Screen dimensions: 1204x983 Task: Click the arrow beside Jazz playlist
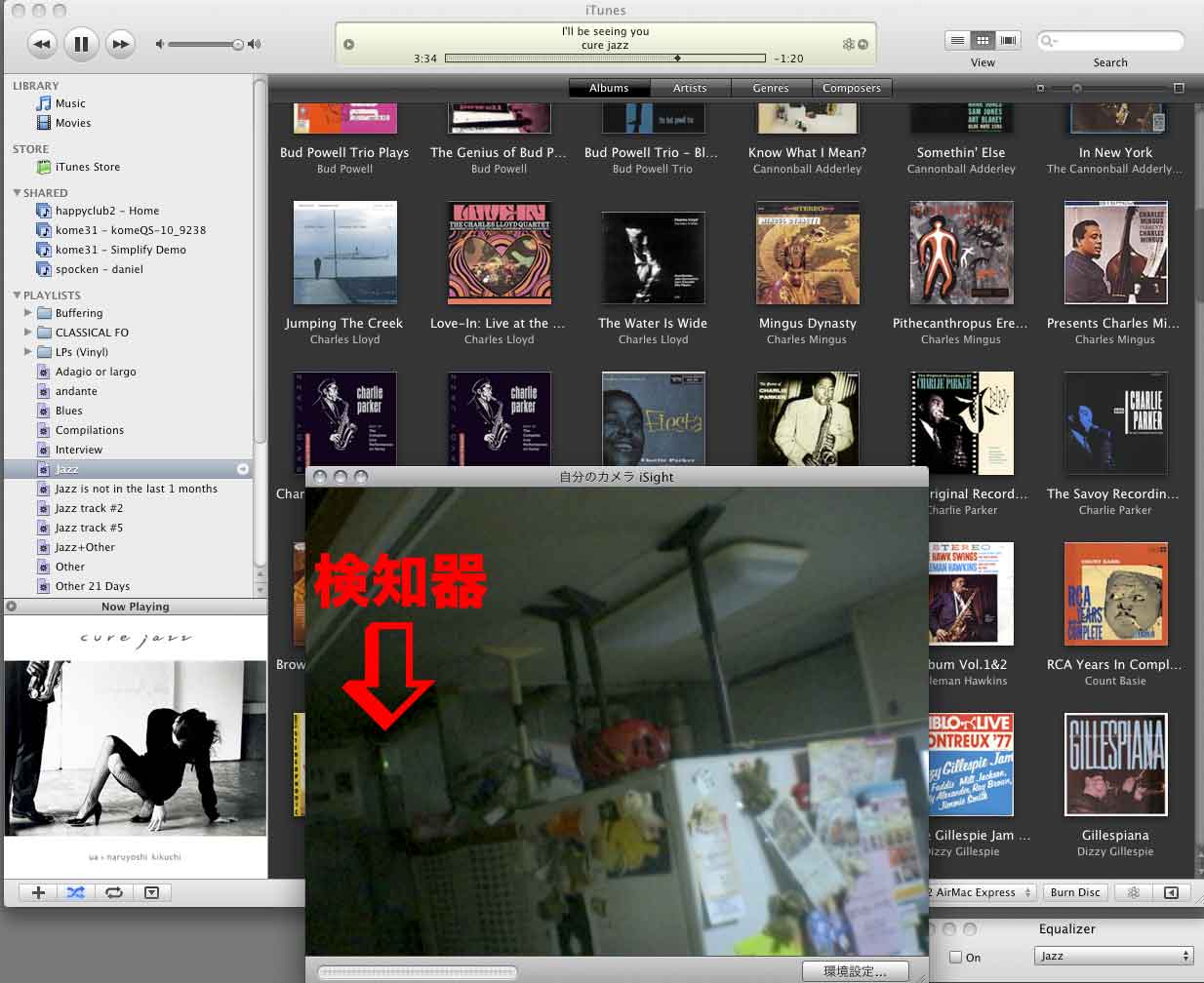click(x=243, y=469)
